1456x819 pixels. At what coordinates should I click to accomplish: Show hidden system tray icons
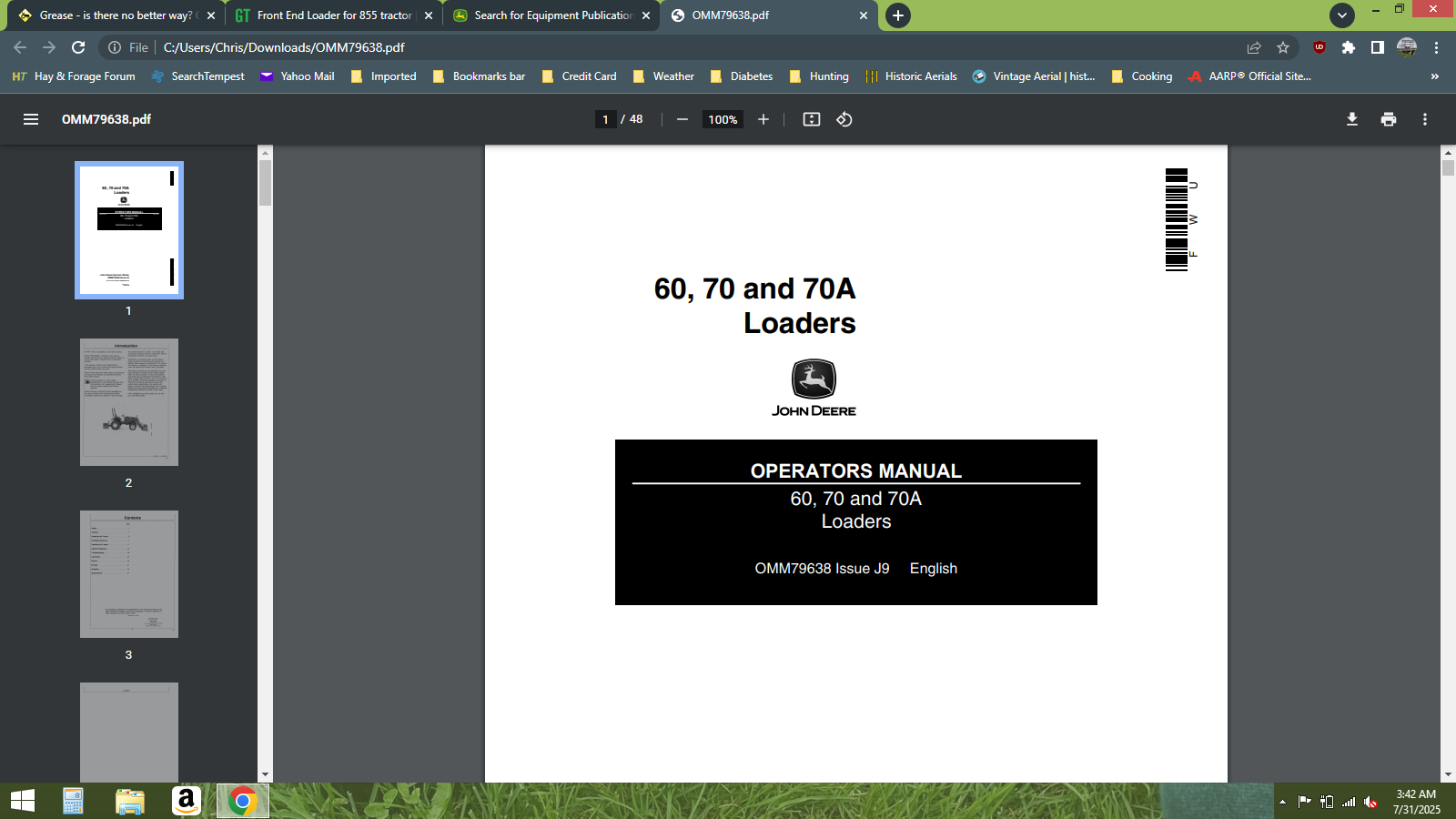(1282, 802)
